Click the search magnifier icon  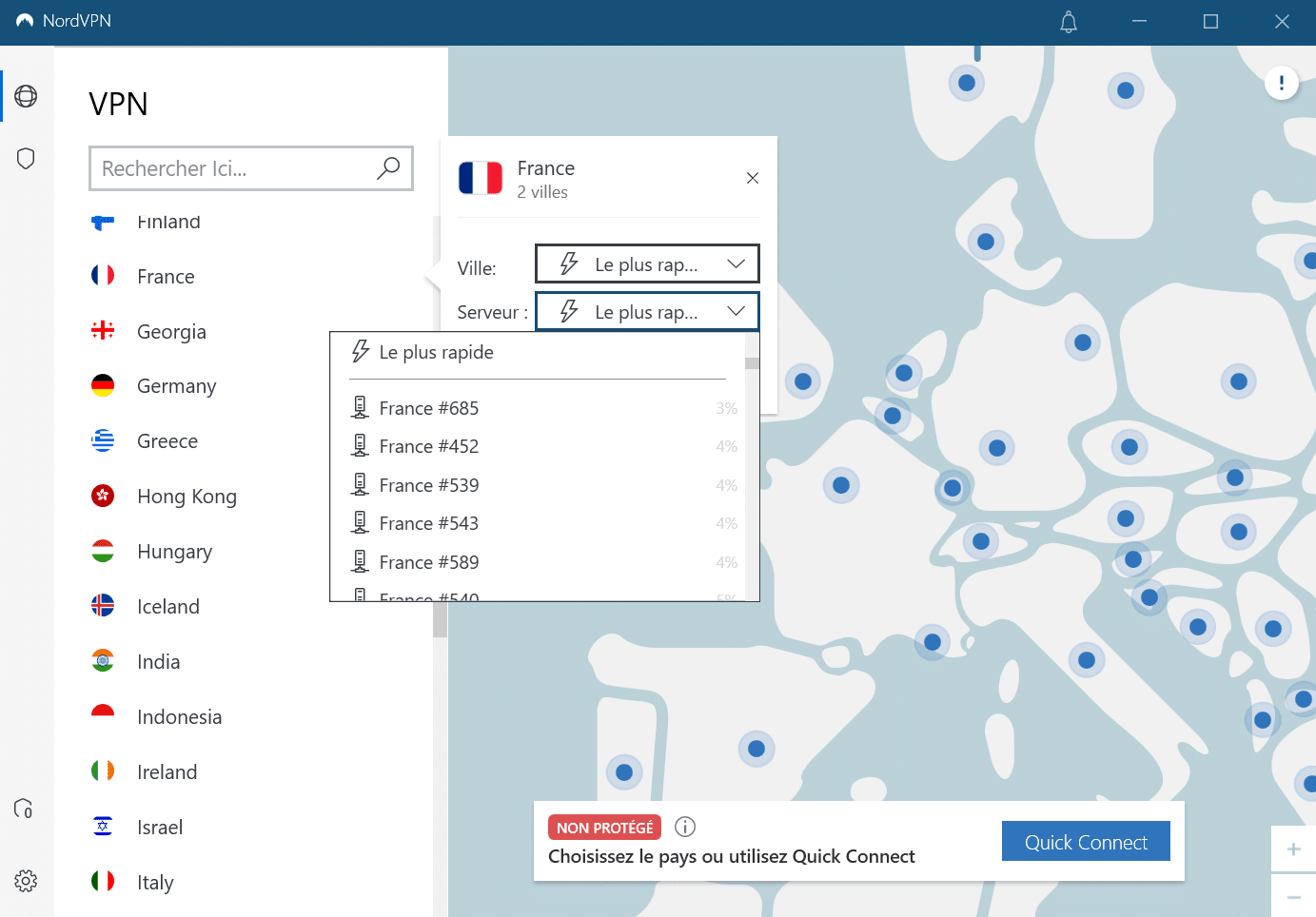[x=388, y=168]
